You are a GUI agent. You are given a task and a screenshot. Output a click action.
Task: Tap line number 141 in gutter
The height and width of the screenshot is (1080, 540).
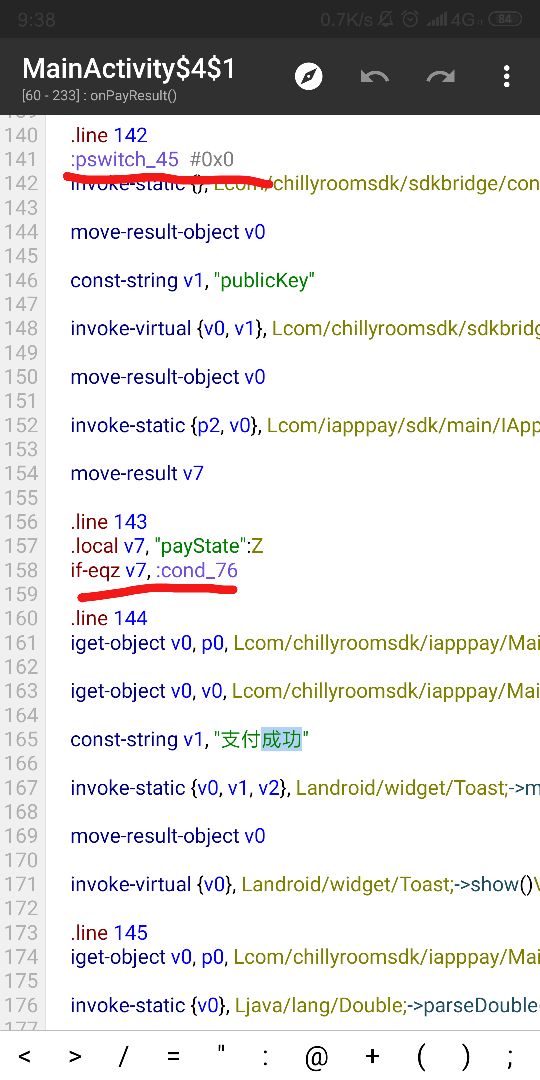21,160
